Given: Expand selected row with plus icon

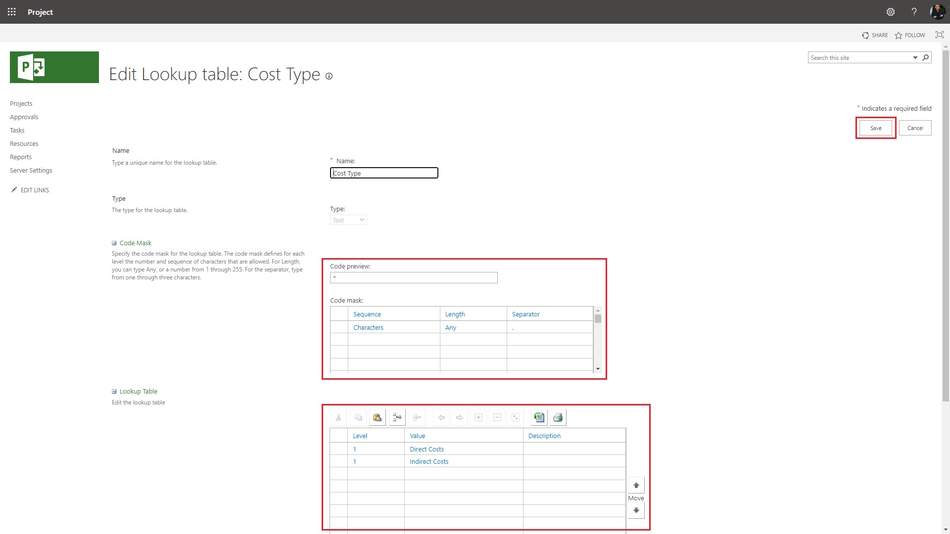Looking at the screenshot, I should (x=478, y=417).
